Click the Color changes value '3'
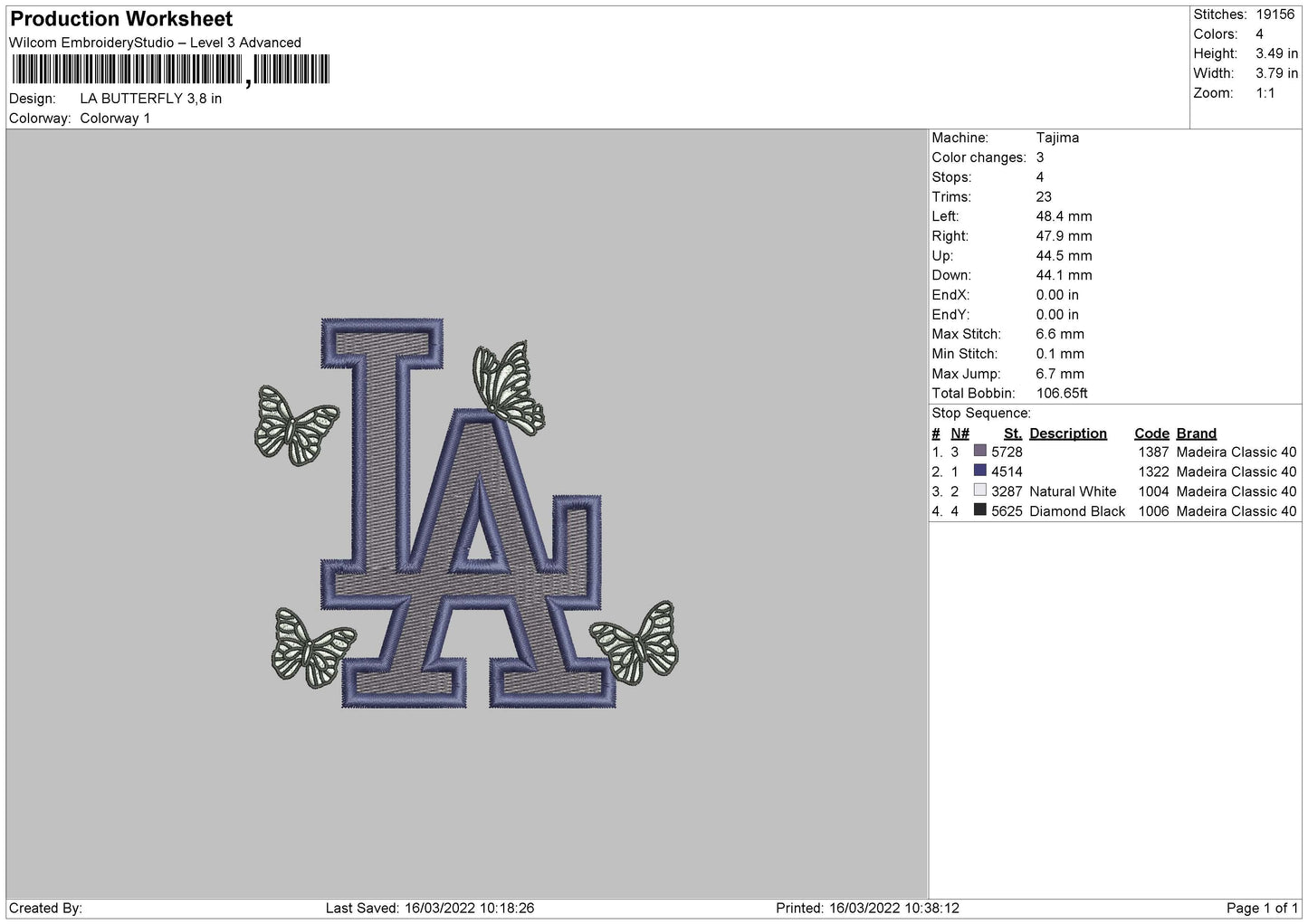The width and height of the screenshot is (1308, 924). click(1040, 157)
